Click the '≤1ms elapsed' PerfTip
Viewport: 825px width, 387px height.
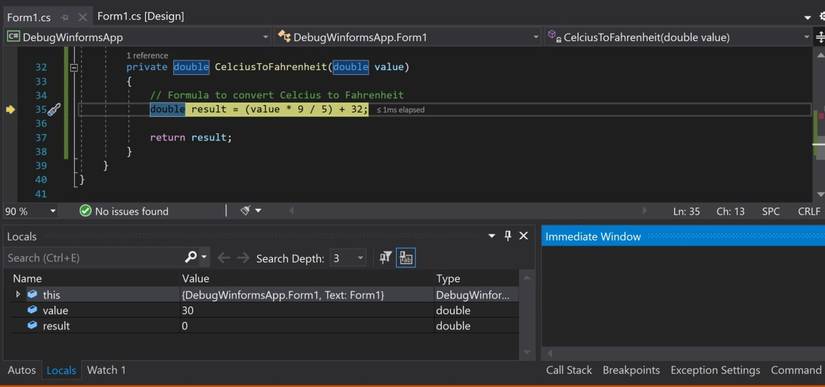click(x=401, y=110)
